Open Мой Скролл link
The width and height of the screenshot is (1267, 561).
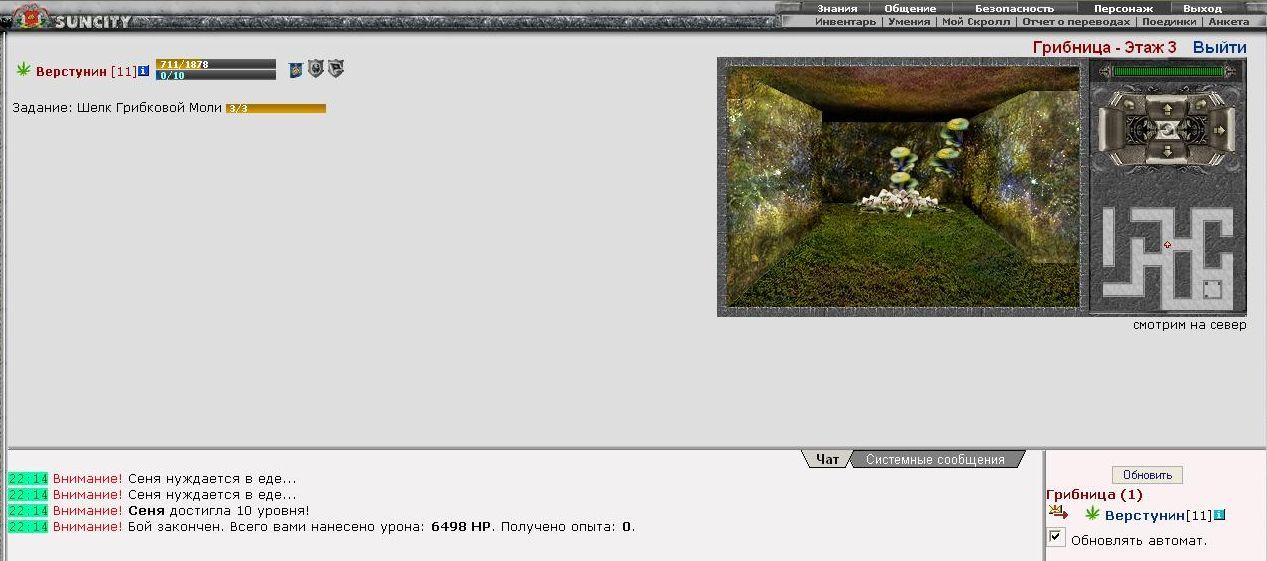(976, 21)
